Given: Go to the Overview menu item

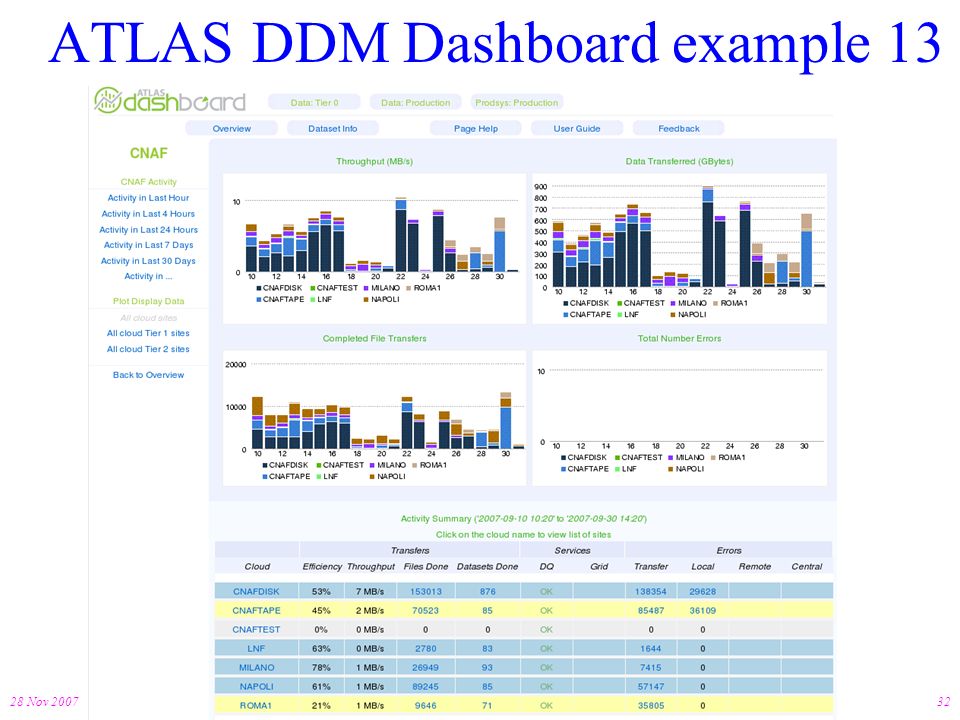Looking at the screenshot, I should pyautogui.click(x=231, y=128).
